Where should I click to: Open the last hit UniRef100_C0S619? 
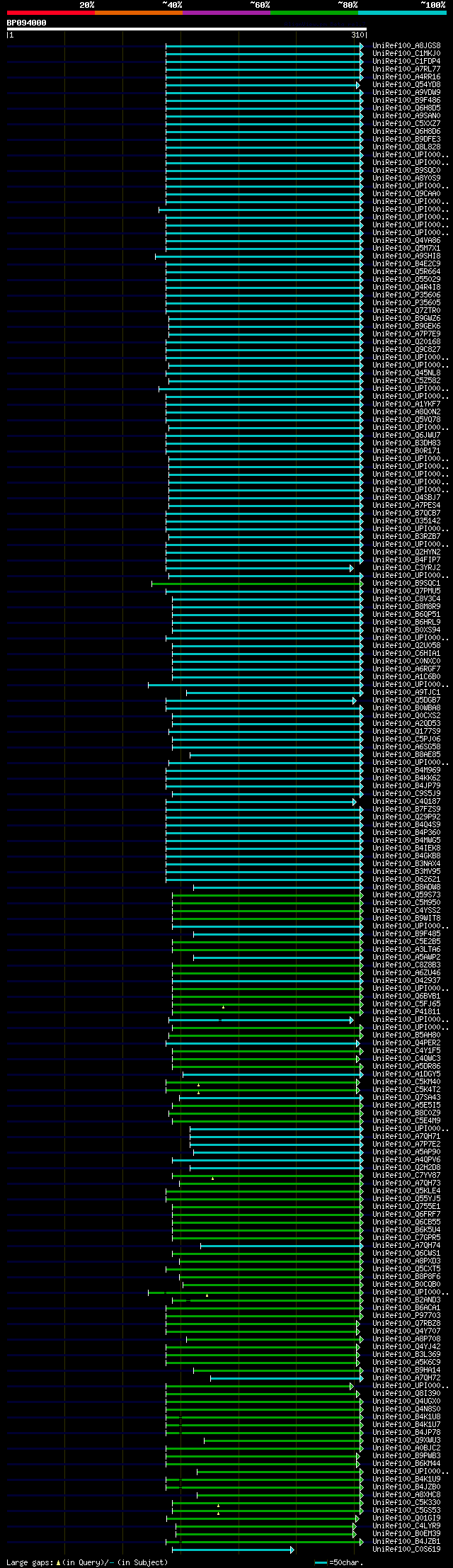tap(406, 1549)
